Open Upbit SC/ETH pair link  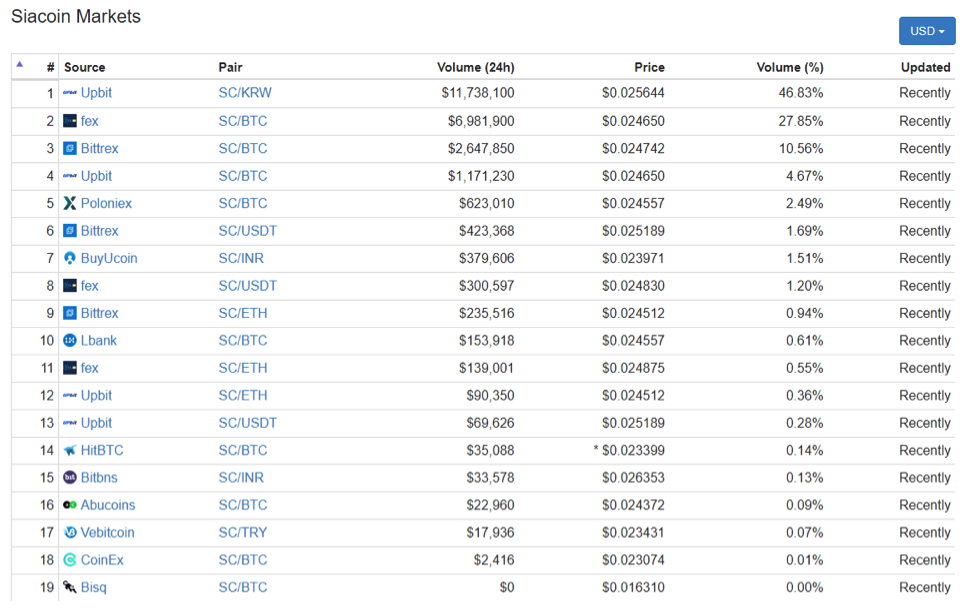(243, 395)
